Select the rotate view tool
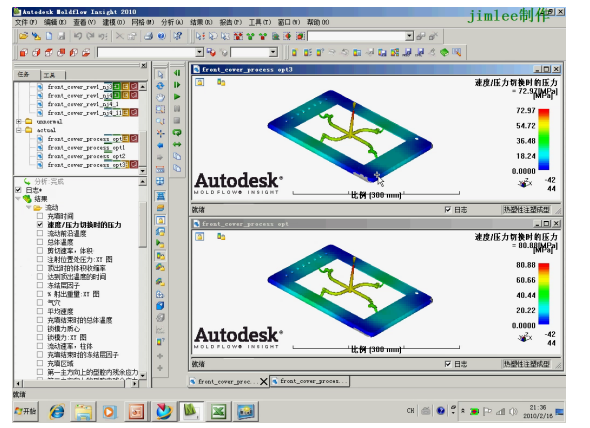The height and width of the screenshot is (428, 590). click(161, 86)
